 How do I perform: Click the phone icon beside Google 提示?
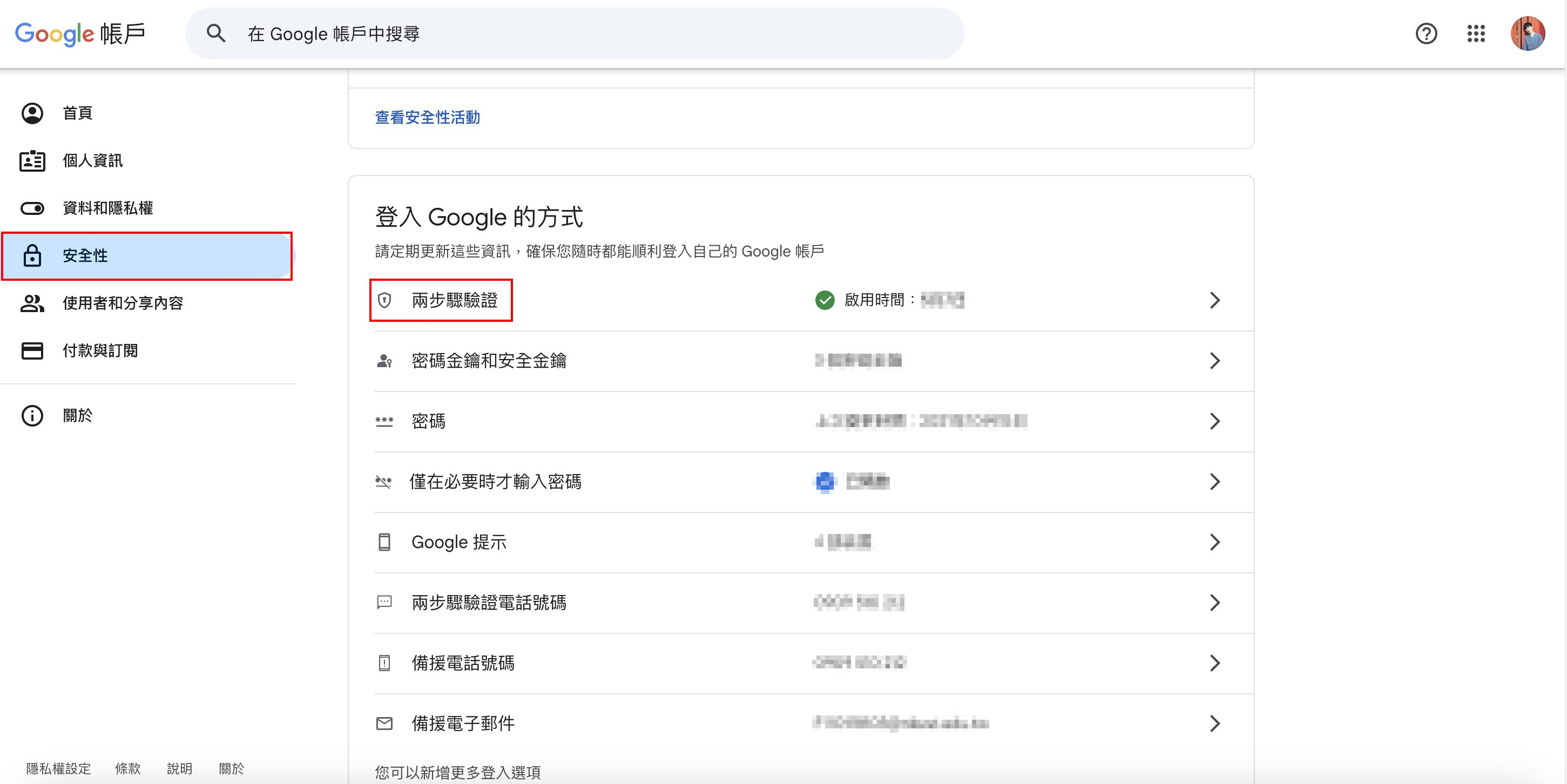coord(384,542)
